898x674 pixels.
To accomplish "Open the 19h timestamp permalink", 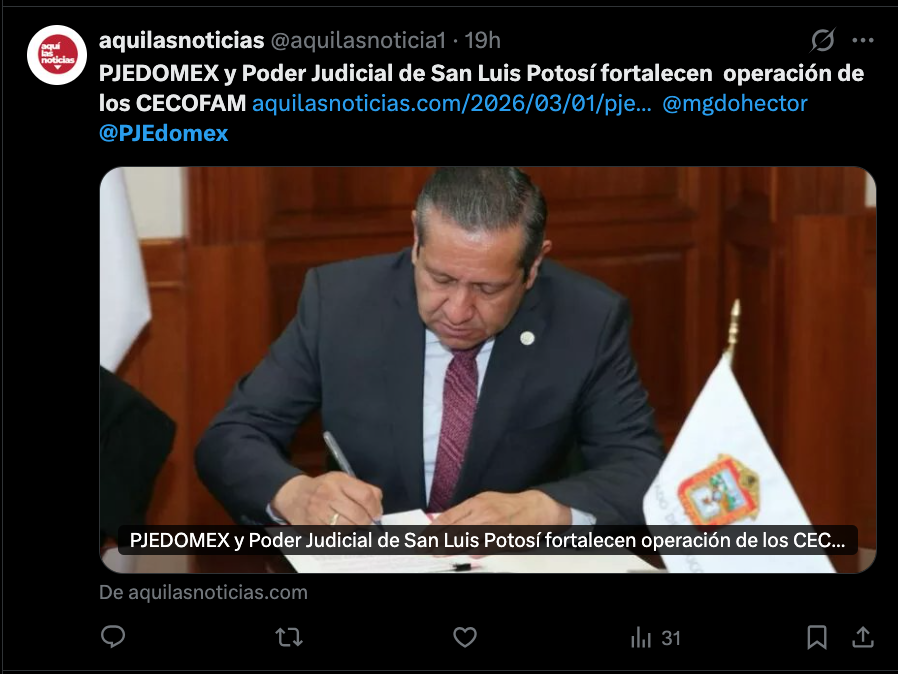I will [x=482, y=41].
